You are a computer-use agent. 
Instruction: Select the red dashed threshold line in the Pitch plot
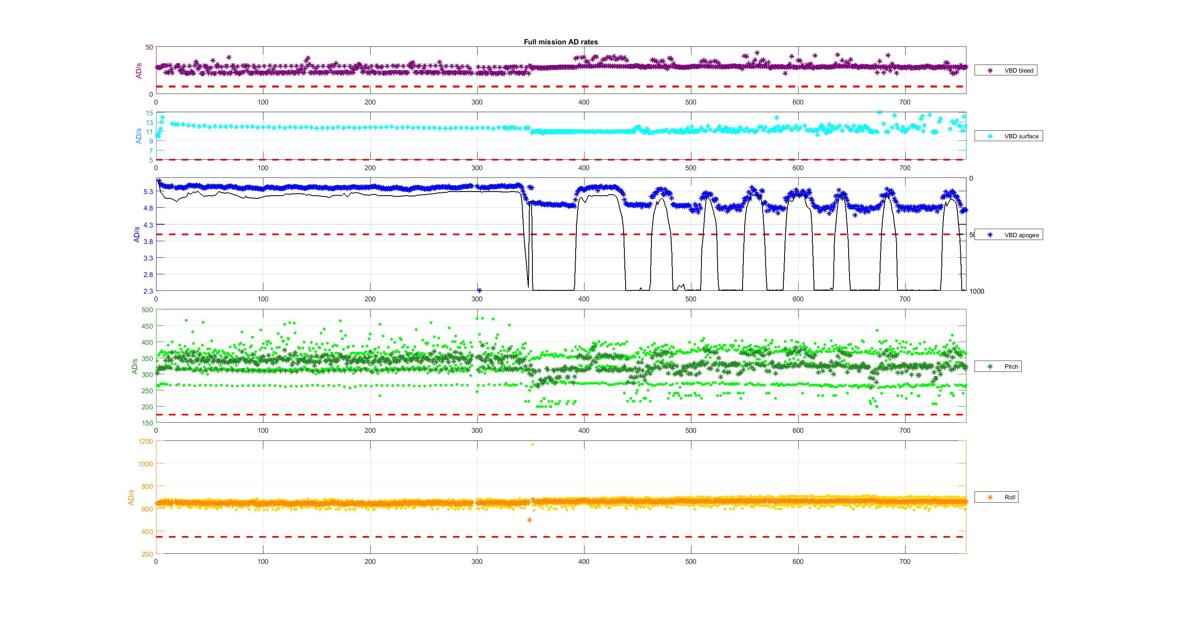coord(560,415)
